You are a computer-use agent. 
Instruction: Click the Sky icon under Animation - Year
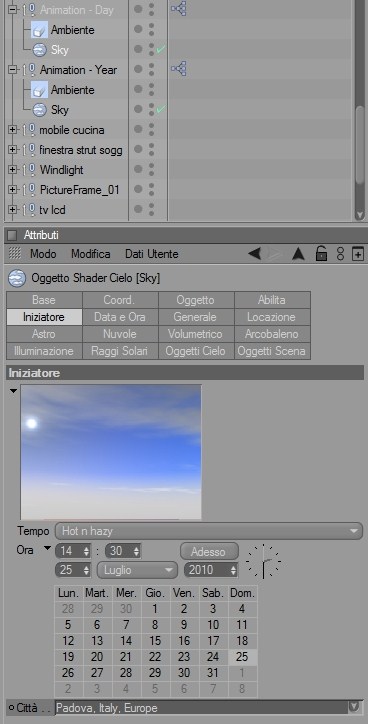[40, 110]
